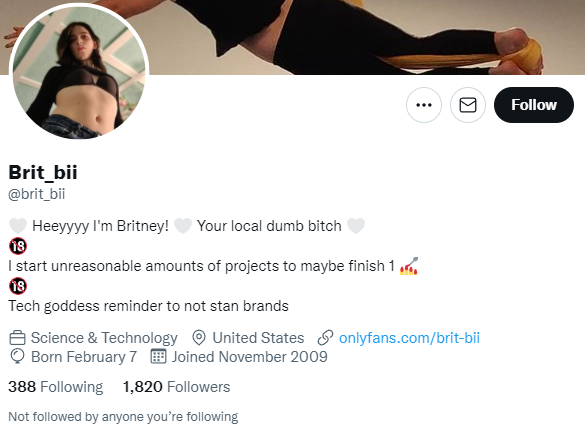Image resolution: width=585 pixels, height=432 pixels.
Task: Click the location pin icon
Action: (x=199, y=338)
